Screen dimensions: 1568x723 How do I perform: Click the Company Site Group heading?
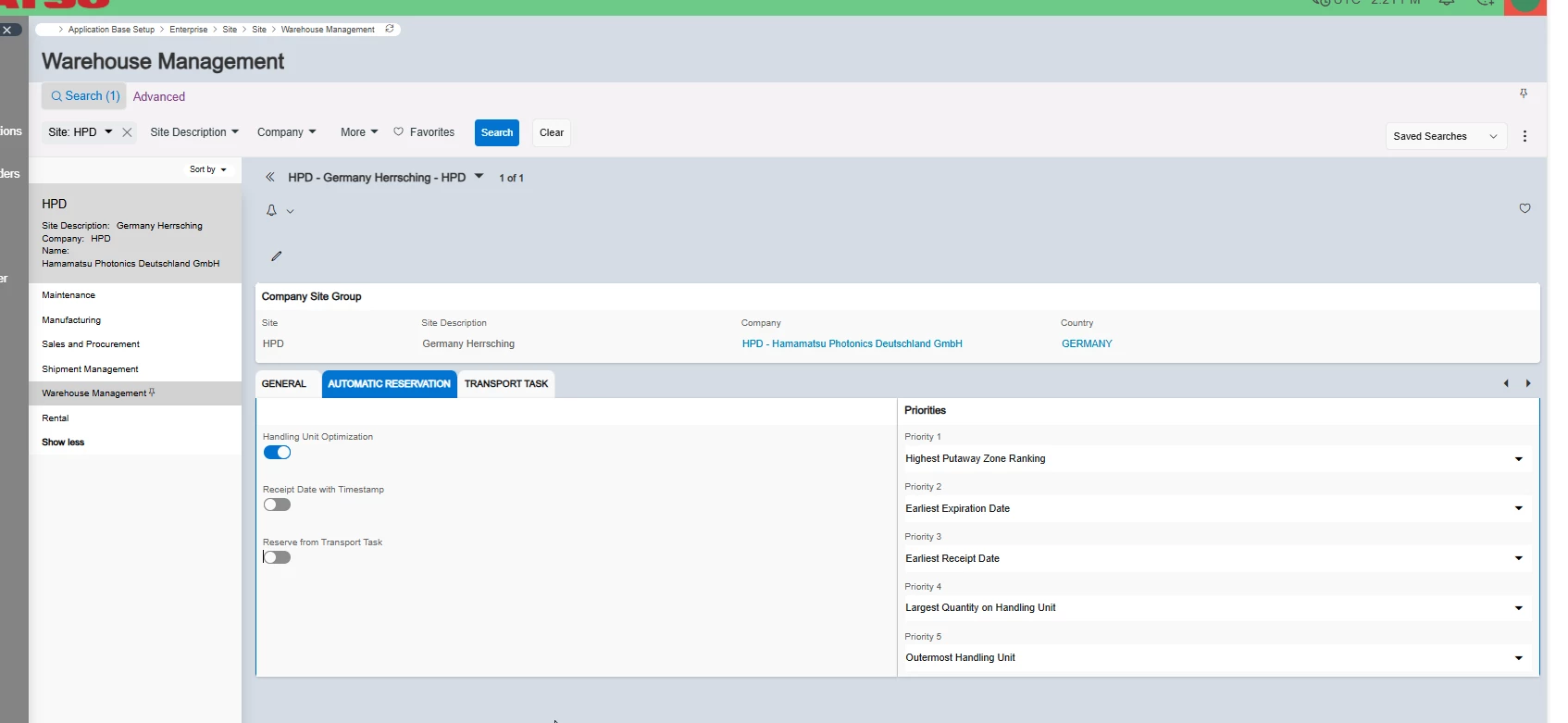312,296
